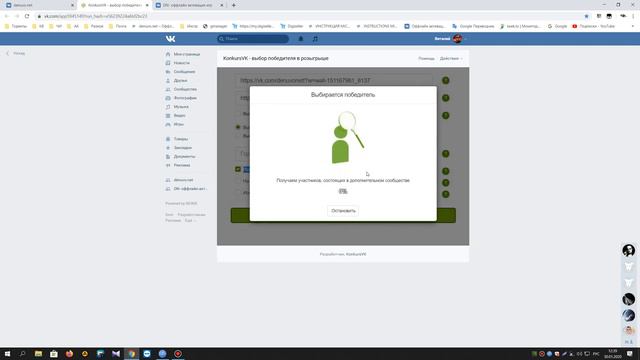
Task: Open the Google Переводчик bookmark
Action: point(473,26)
